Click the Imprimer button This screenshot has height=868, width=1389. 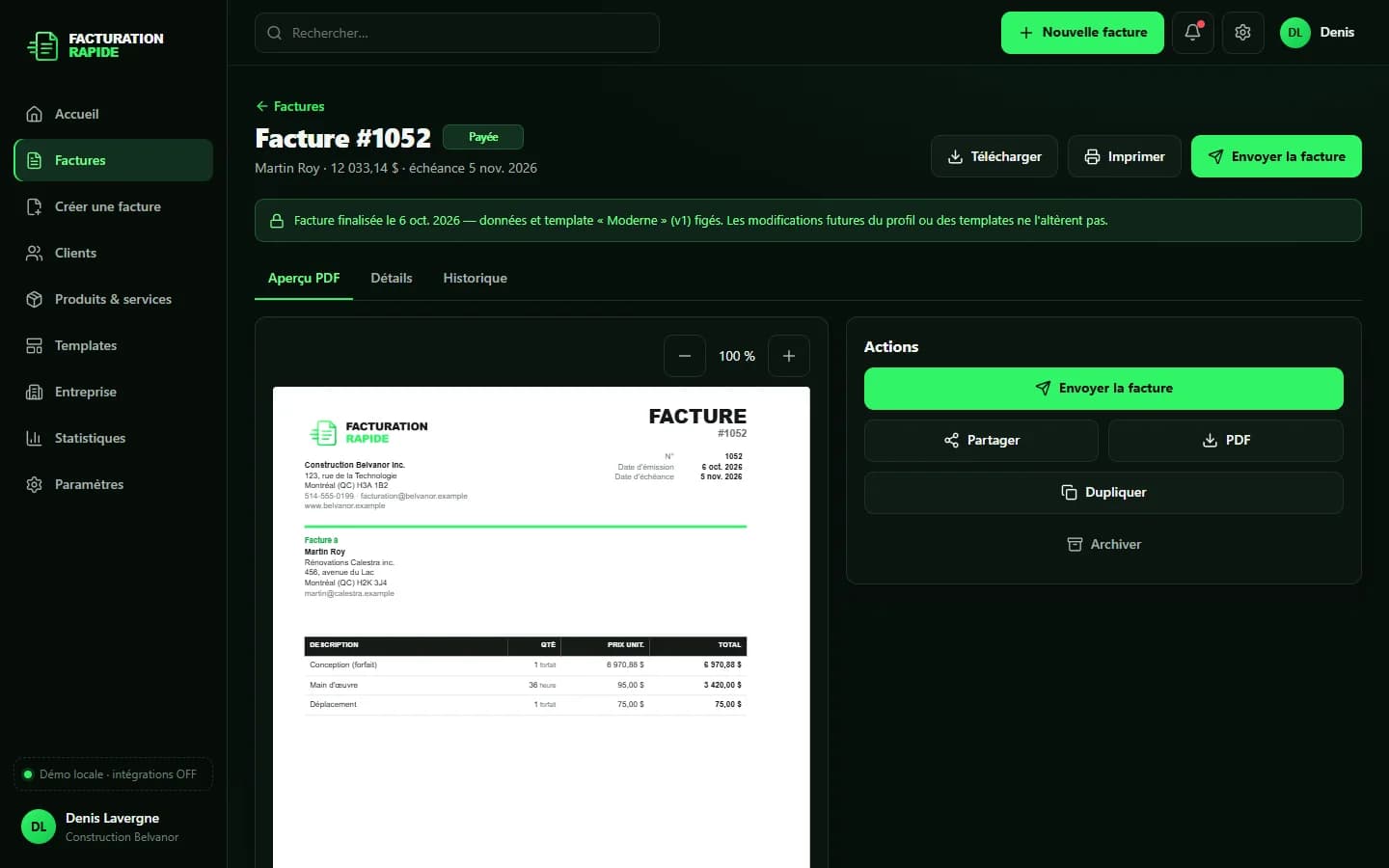coord(1125,156)
